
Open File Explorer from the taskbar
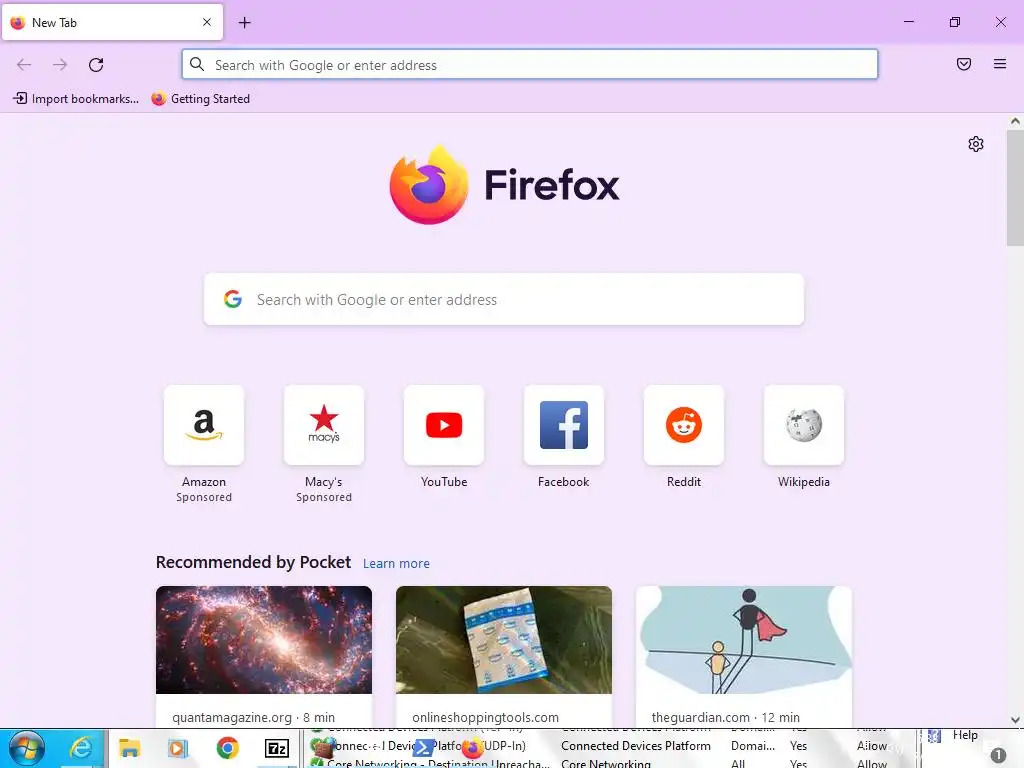pyautogui.click(x=129, y=748)
